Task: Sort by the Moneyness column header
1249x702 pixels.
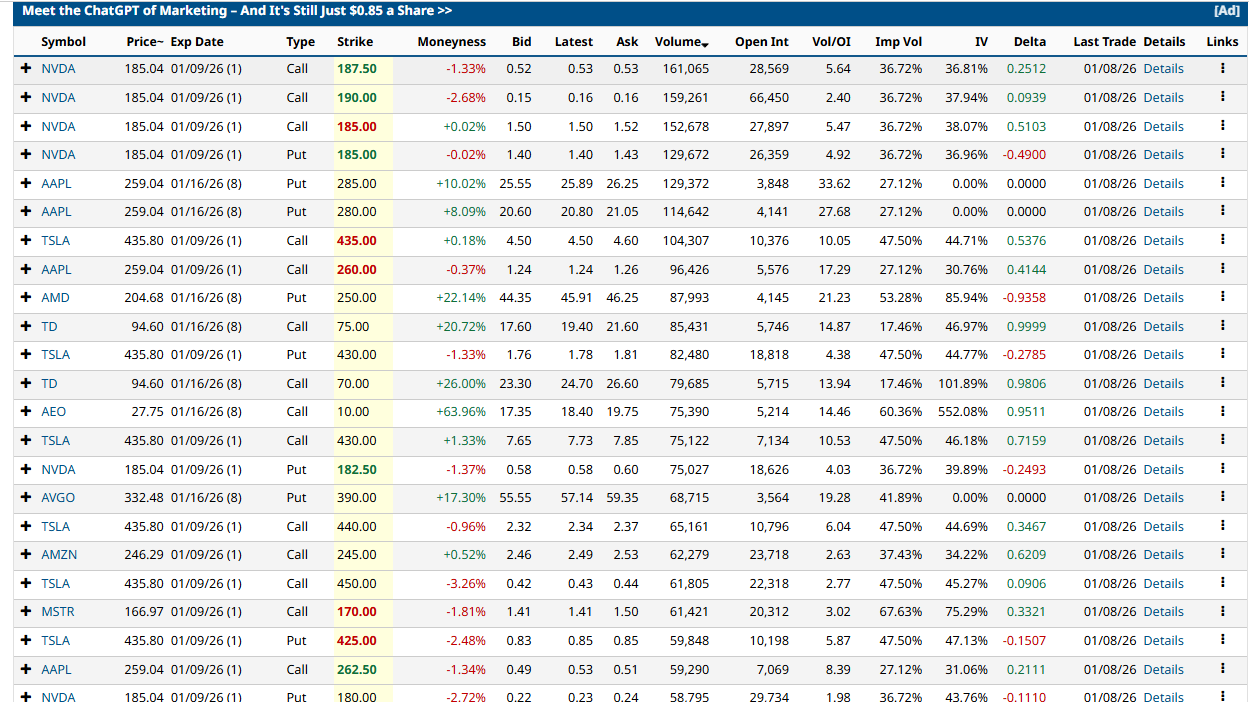Action: 451,42
